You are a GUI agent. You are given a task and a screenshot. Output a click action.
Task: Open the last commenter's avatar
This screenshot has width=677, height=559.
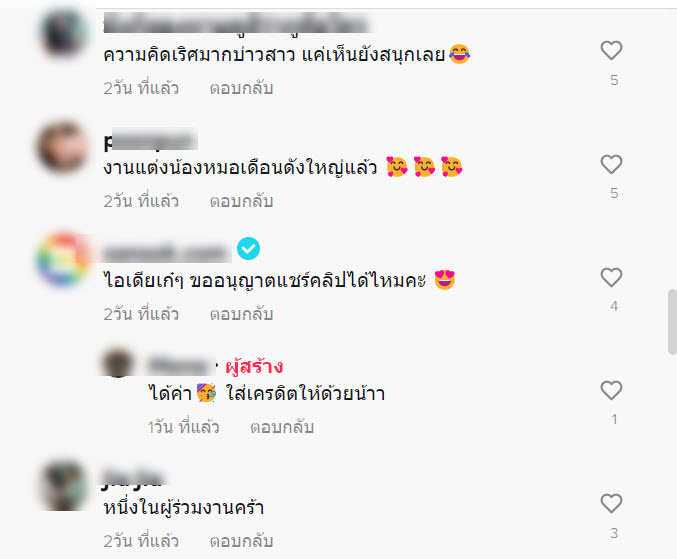(63, 486)
